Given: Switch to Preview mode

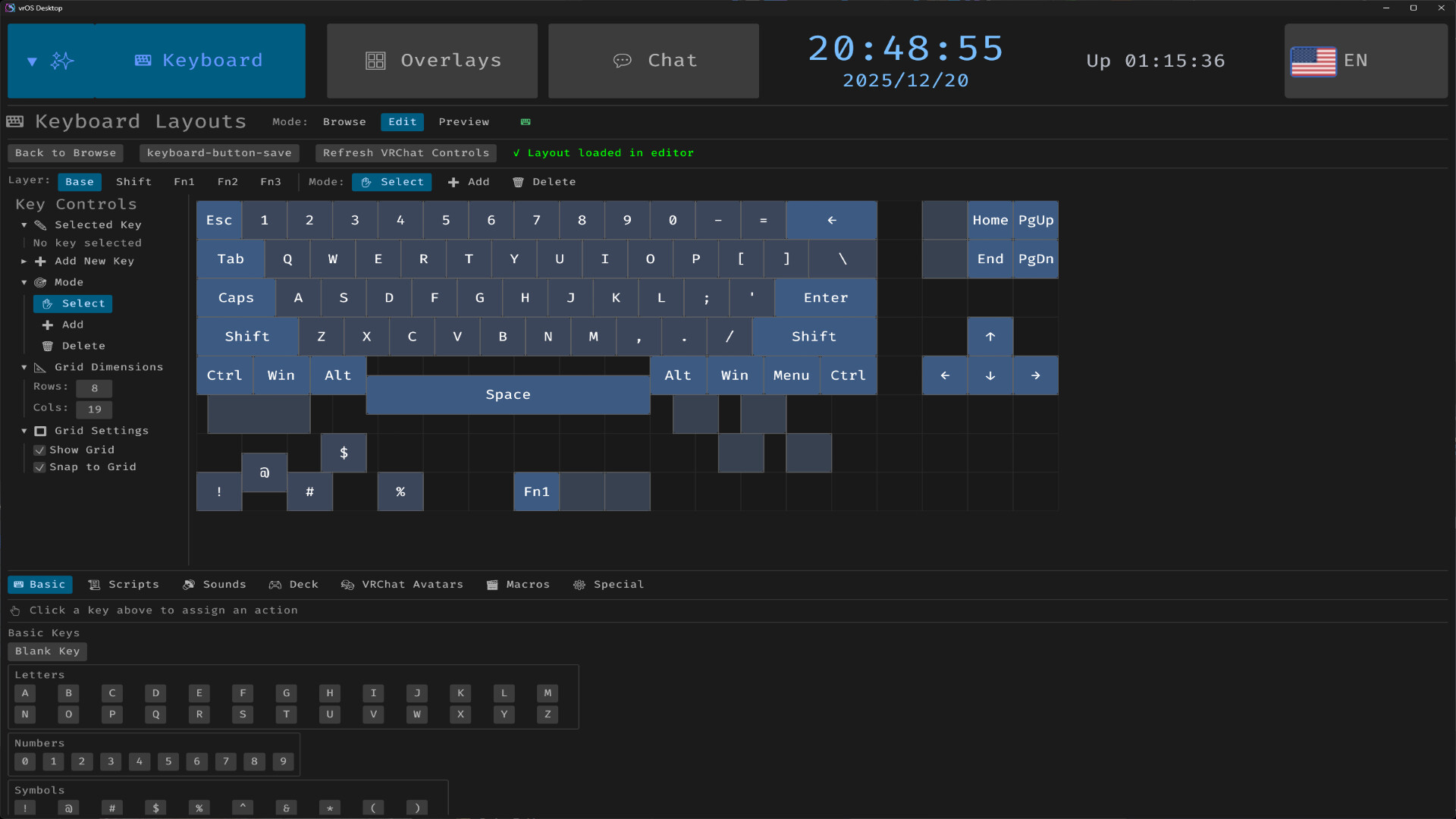Looking at the screenshot, I should (463, 121).
